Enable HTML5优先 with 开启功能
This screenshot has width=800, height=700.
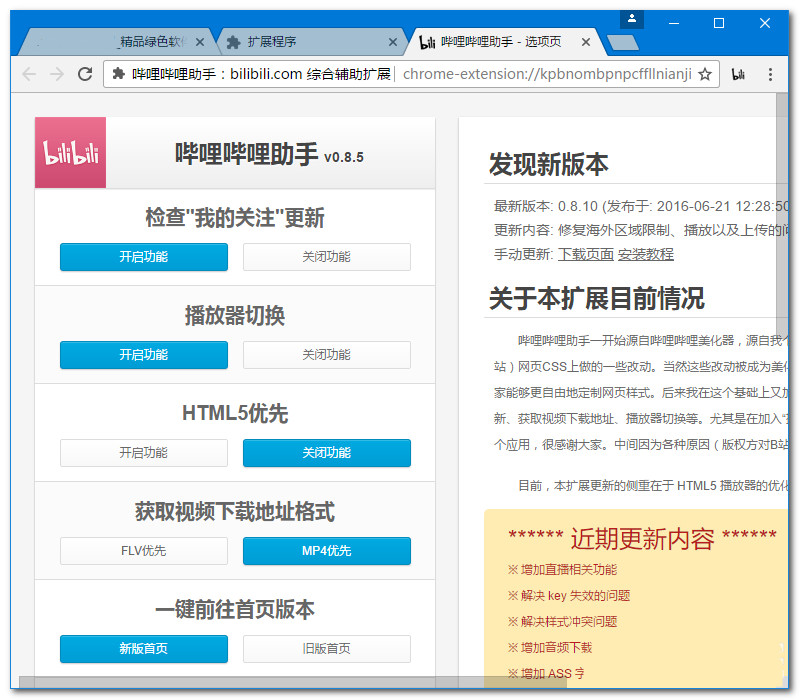coord(143,453)
